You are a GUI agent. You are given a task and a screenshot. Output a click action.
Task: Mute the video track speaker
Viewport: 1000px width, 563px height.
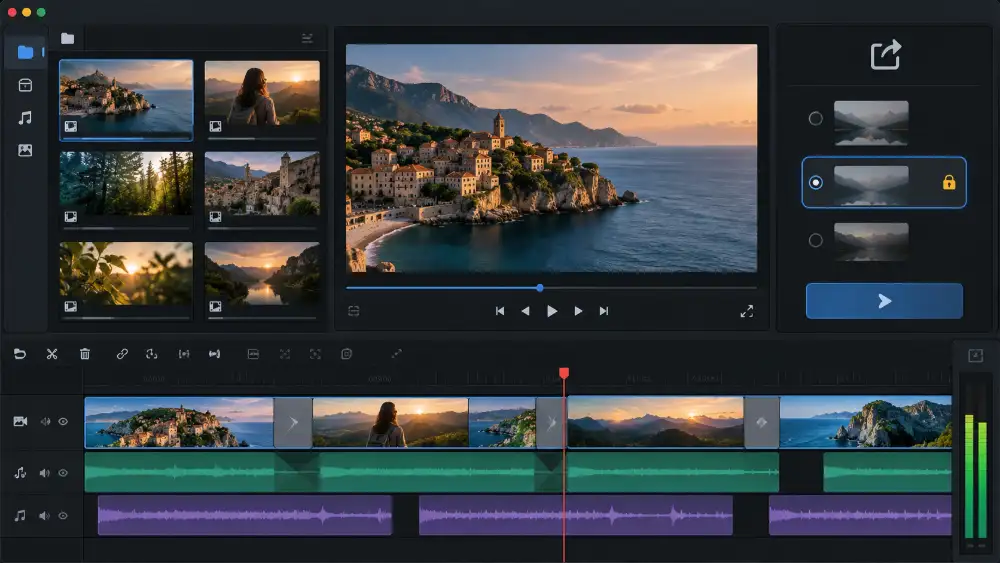tap(45, 421)
